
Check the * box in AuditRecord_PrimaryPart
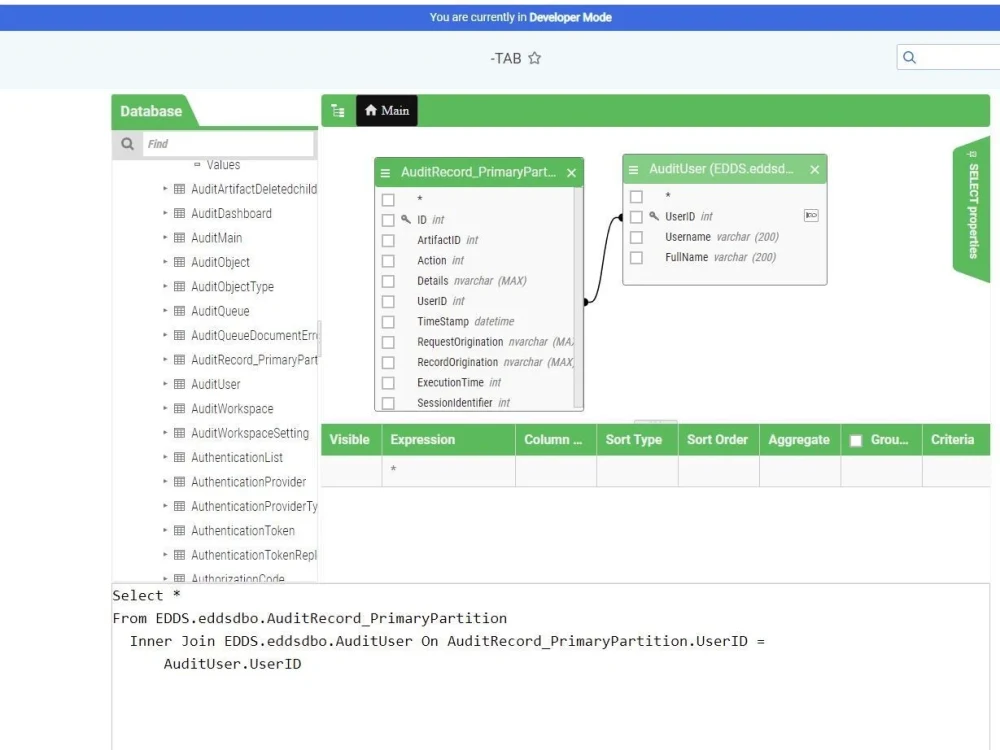(388, 200)
